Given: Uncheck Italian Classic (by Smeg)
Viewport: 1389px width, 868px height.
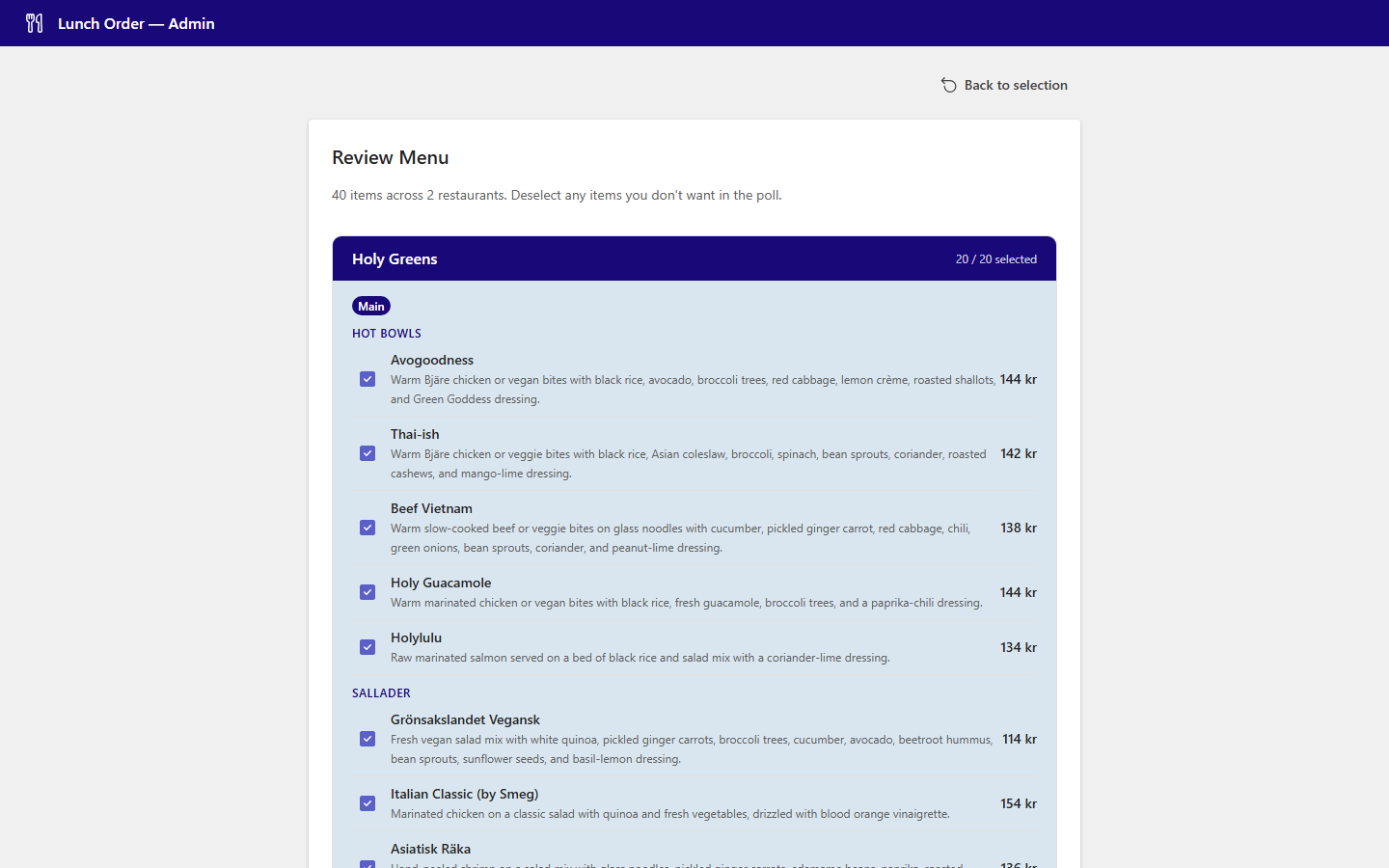Looking at the screenshot, I should 368,803.
